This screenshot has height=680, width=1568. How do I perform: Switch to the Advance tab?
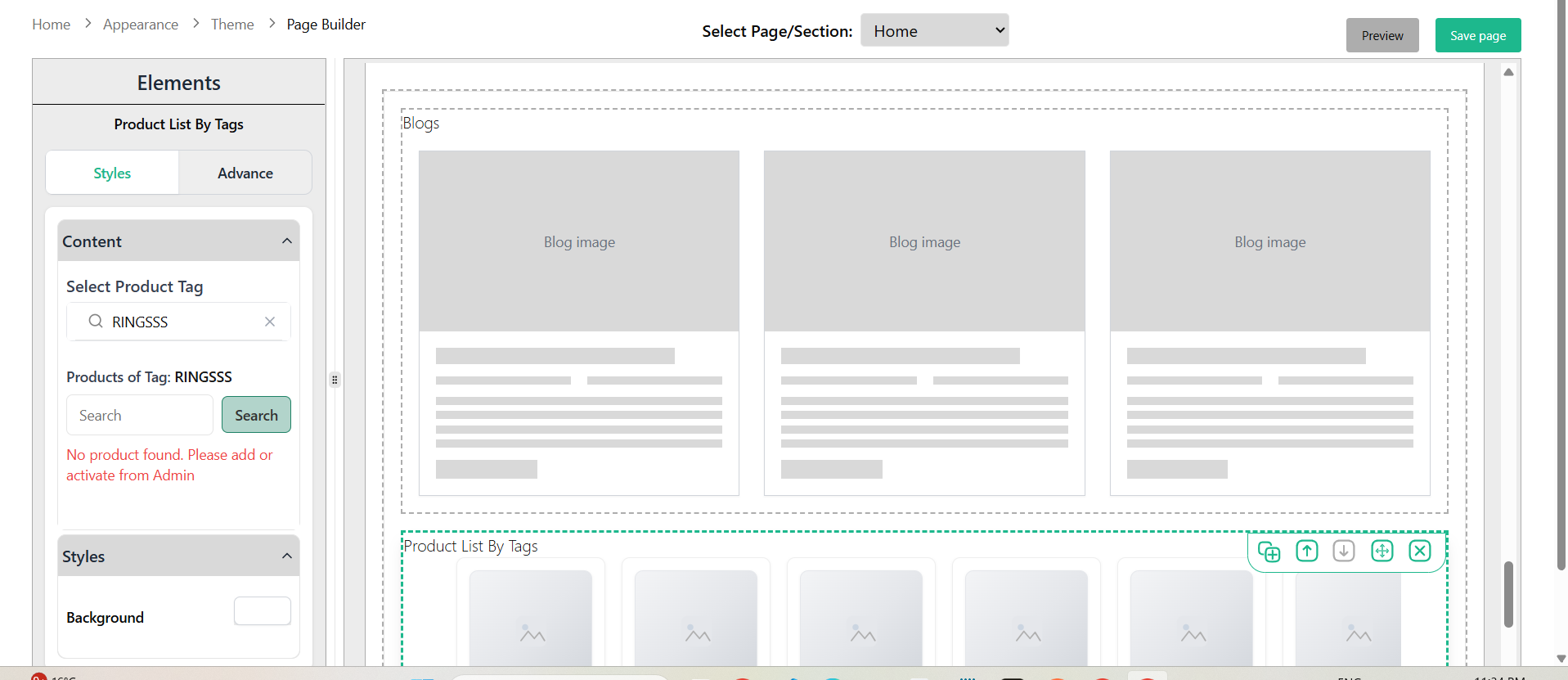tap(245, 173)
